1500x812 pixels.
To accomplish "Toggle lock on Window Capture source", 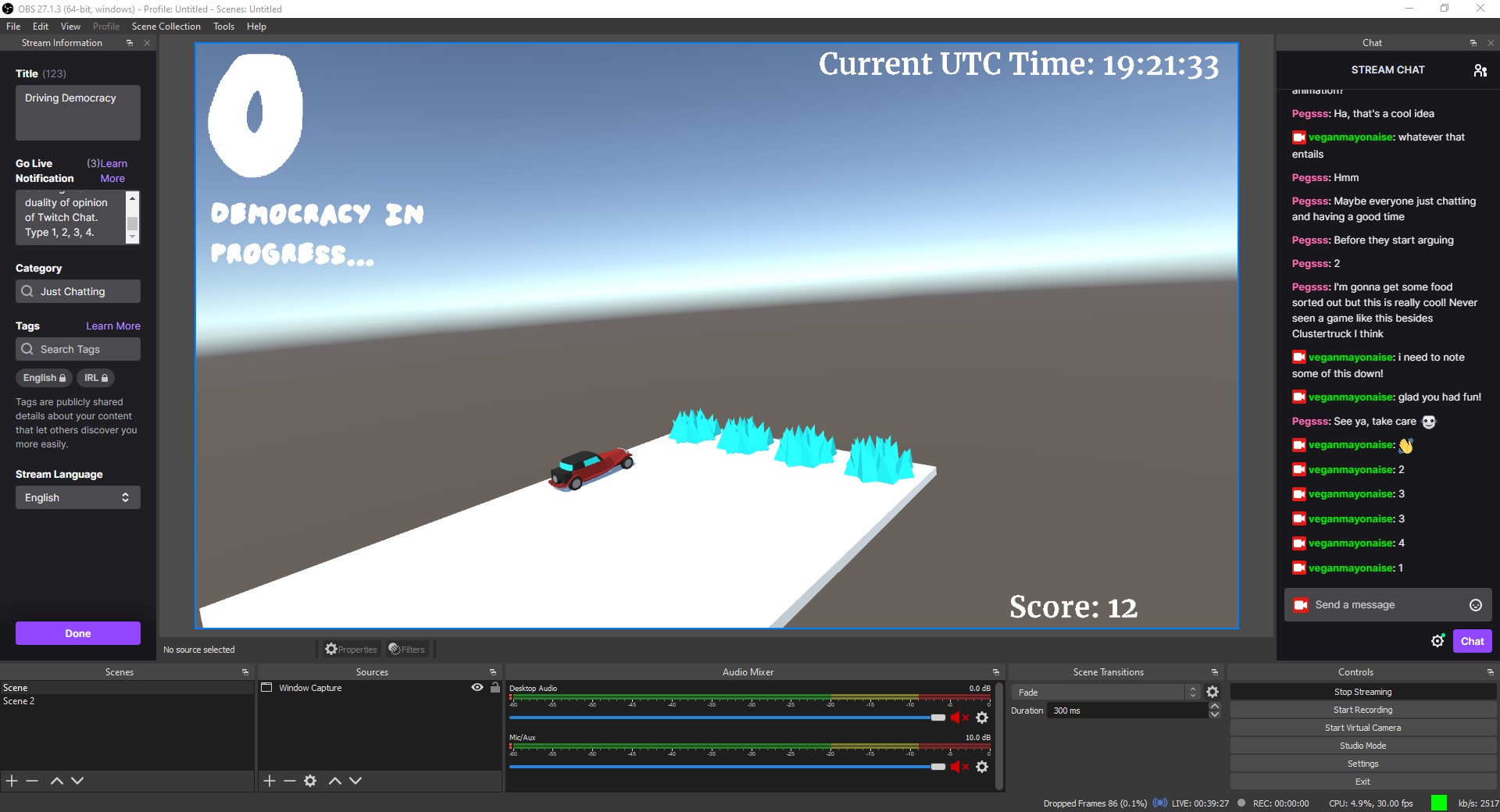I will click(495, 688).
